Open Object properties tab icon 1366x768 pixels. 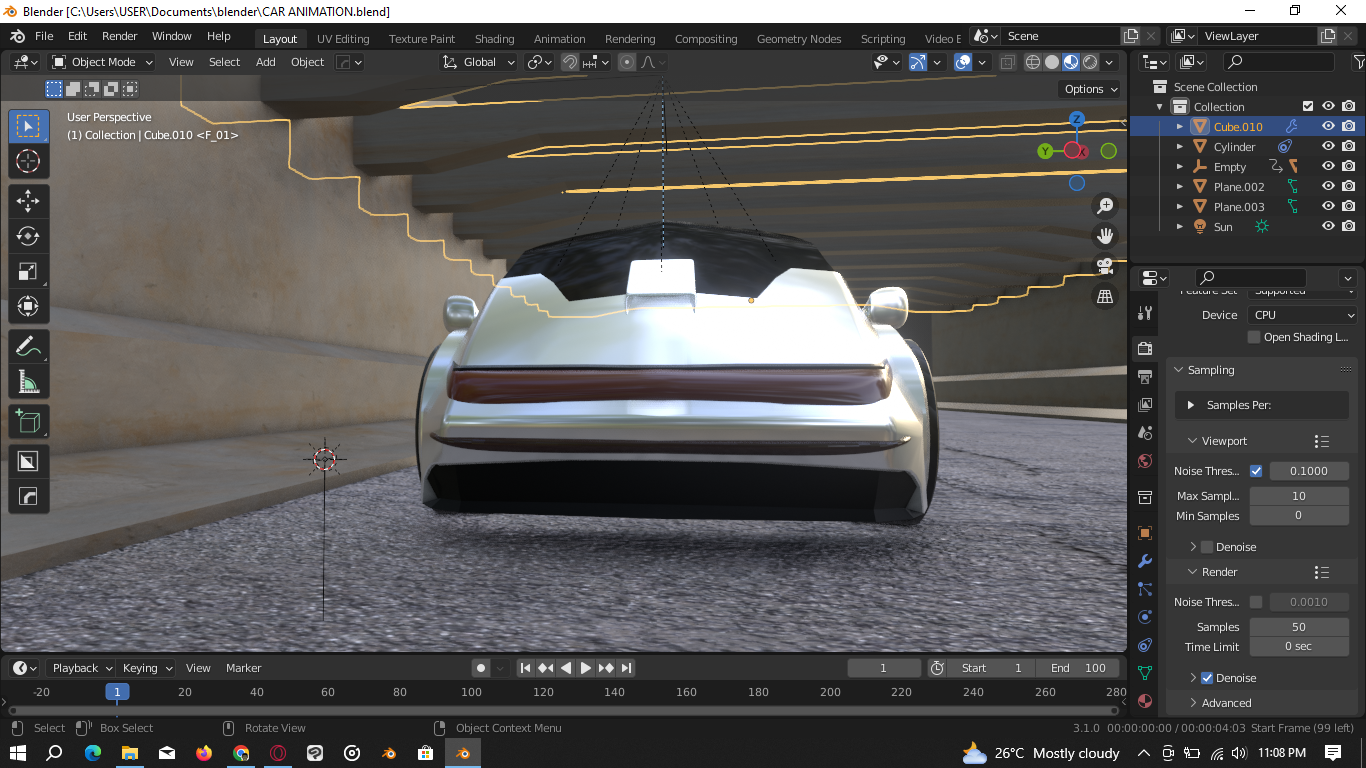(x=1145, y=533)
